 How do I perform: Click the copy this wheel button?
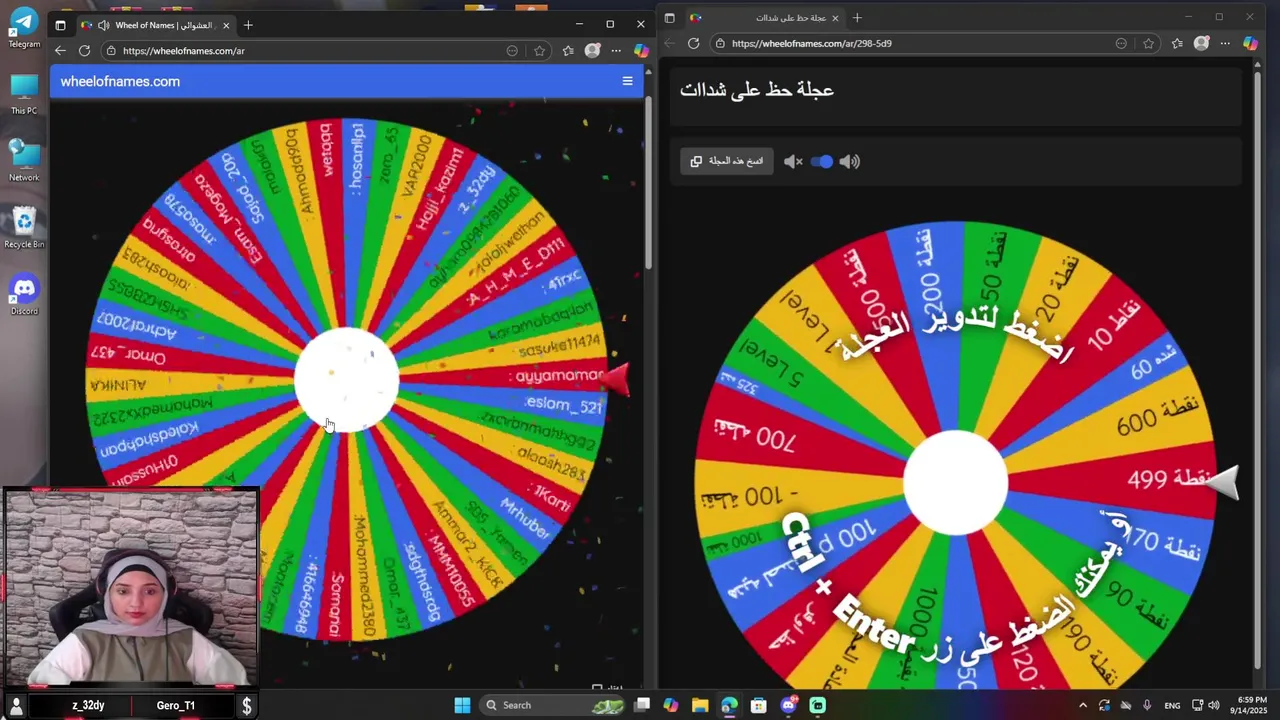[727, 161]
